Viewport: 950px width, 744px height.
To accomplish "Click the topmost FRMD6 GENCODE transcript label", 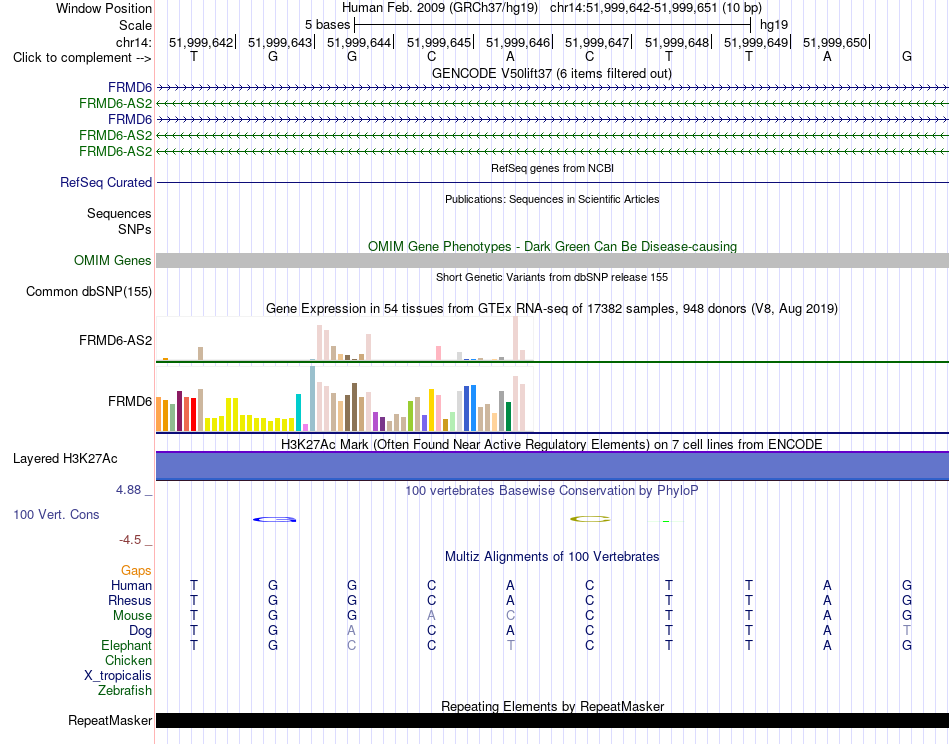I will tap(130, 88).
